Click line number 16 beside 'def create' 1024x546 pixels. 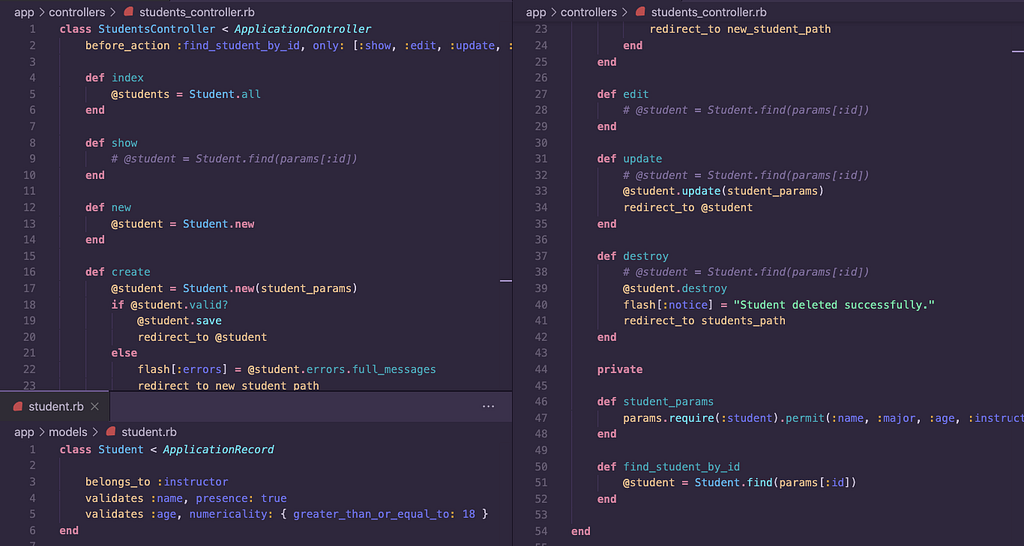click(x=29, y=272)
